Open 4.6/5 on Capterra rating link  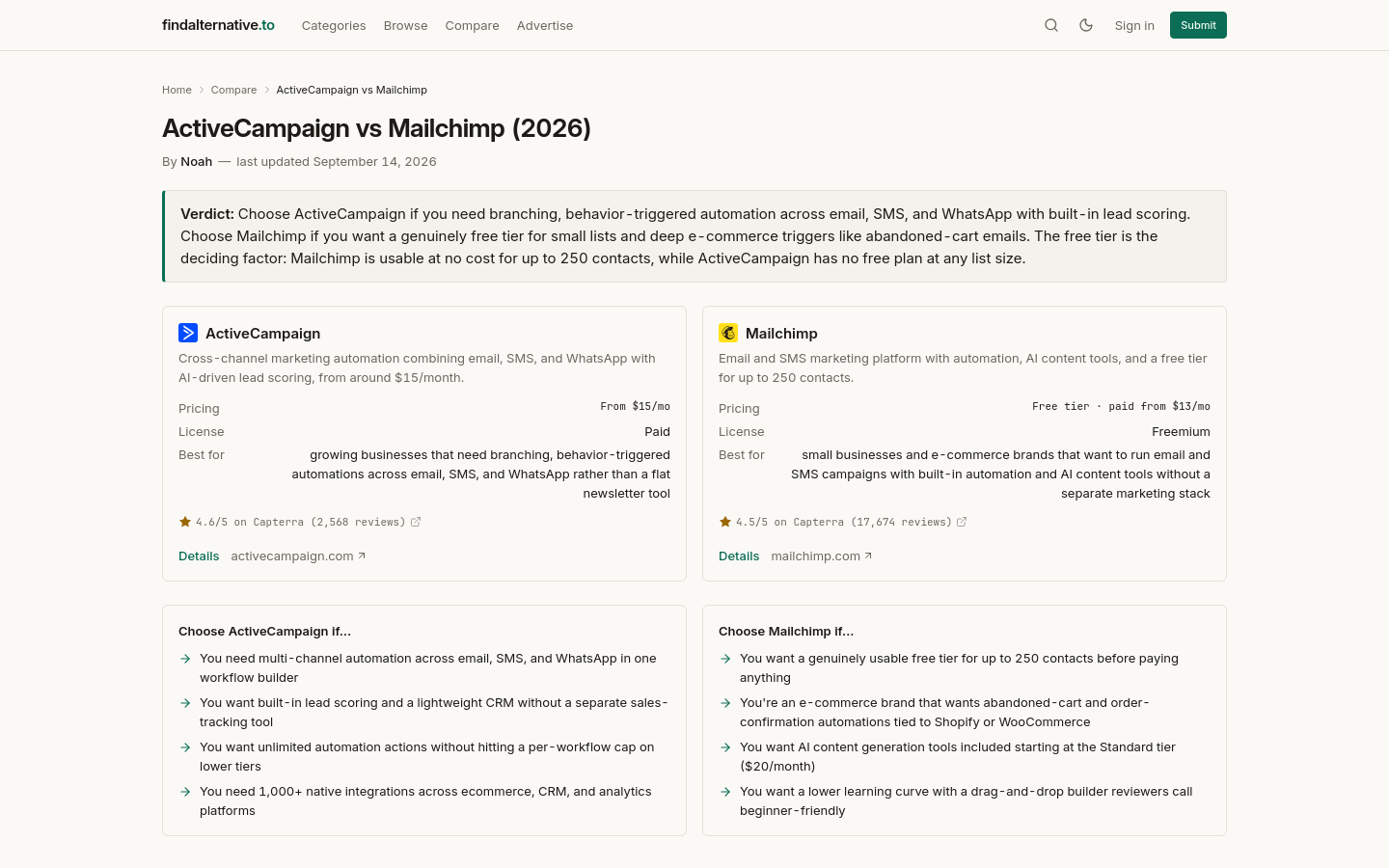[300, 522]
